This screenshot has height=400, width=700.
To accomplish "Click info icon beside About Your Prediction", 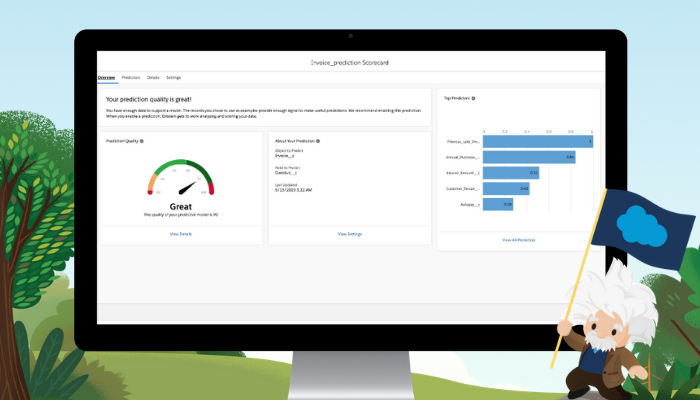I will 318,141.
